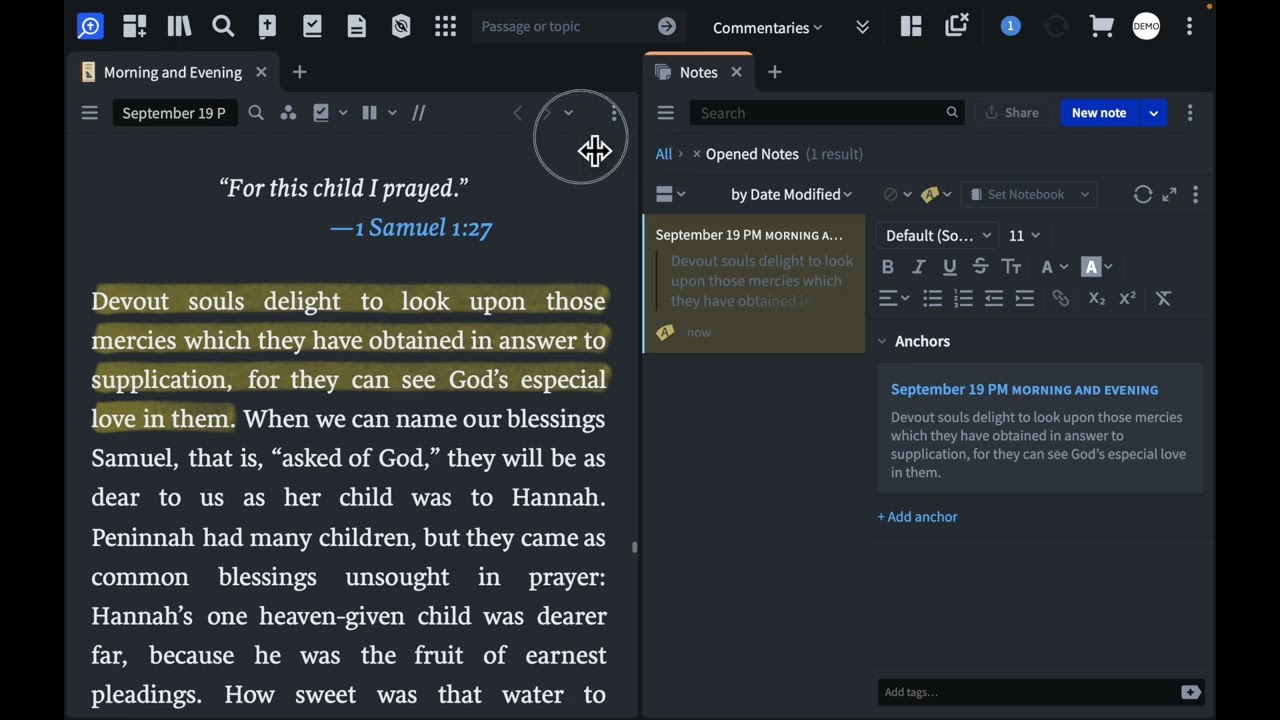Click the All breadcrumb in Notes
The height and width of the screenshot is (720, 1280).
[664, 154]
